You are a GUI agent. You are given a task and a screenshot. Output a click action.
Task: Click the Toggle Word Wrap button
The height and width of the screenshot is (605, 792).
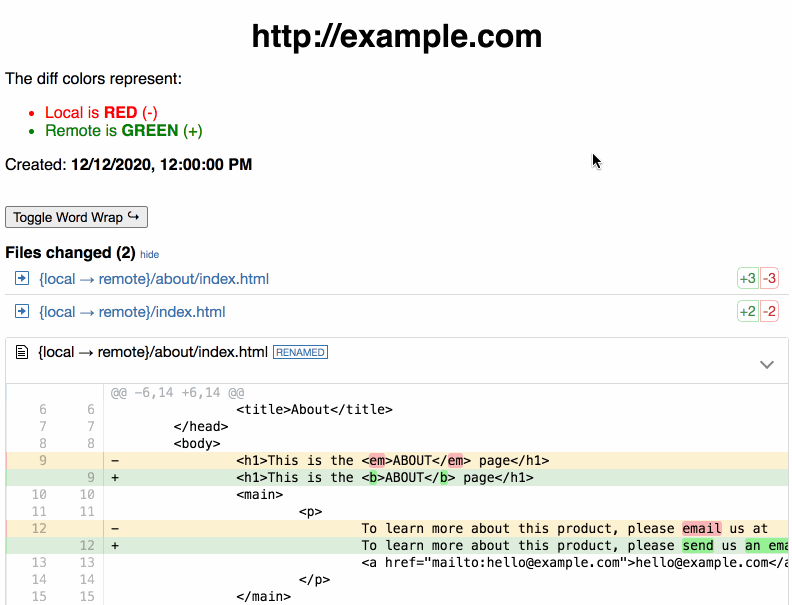click(x=76, y=217)
